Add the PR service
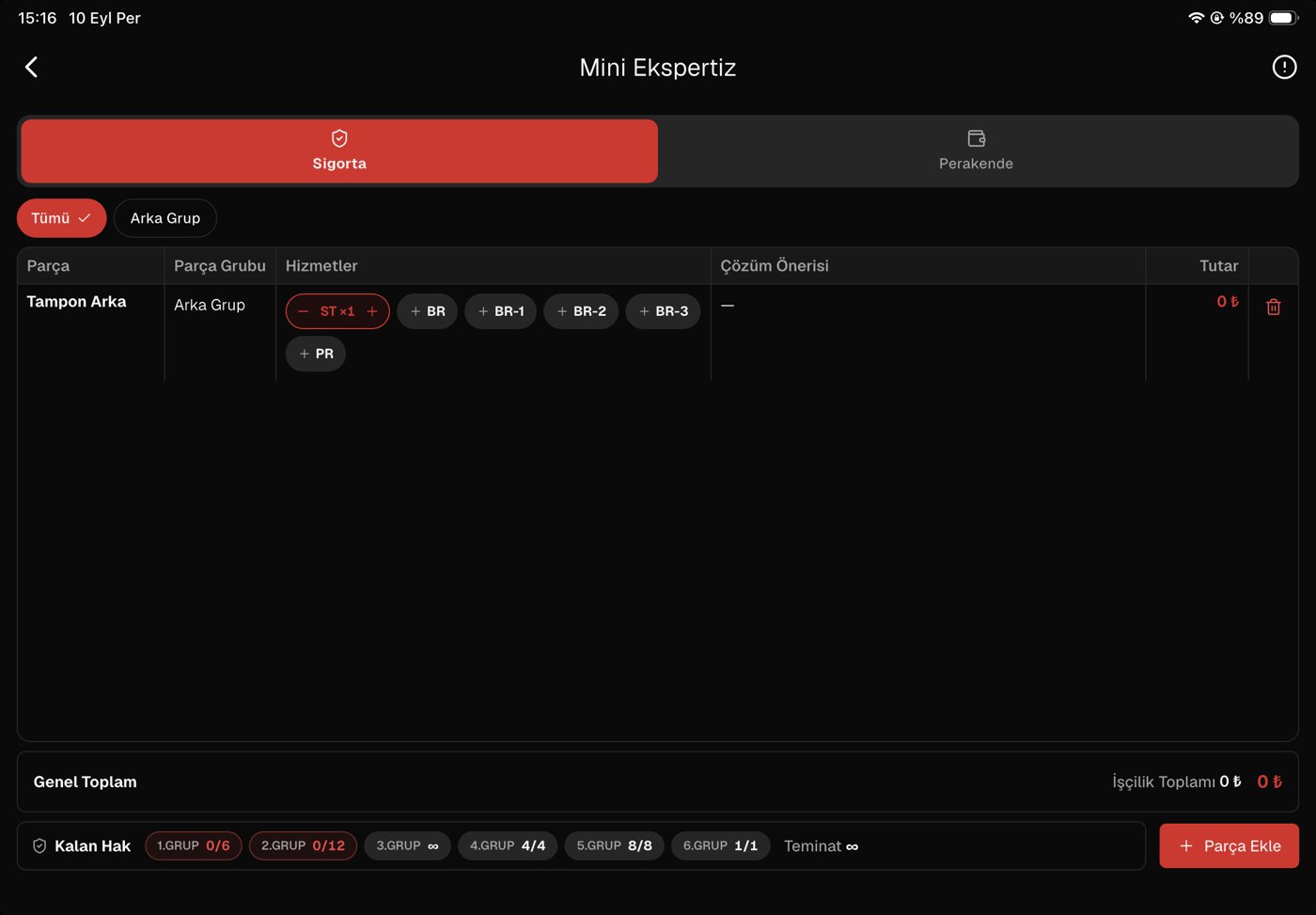 [x=316, y=354]
